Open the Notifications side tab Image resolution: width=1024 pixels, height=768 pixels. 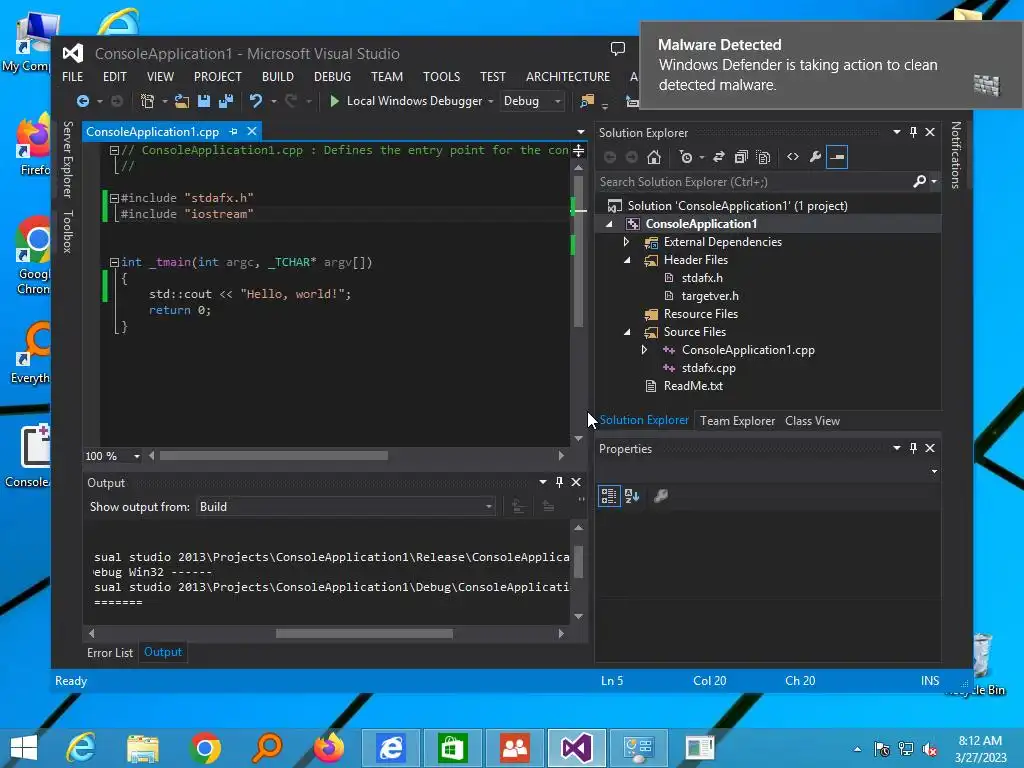pyautogui.click(x=956, y=155)
